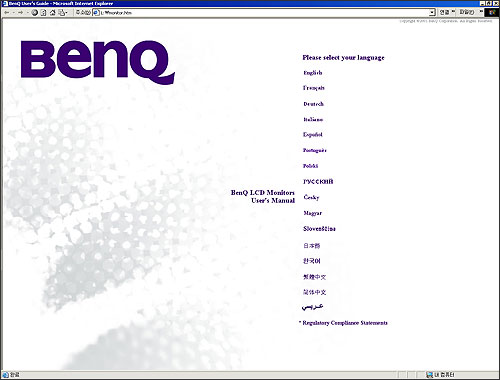Select Magyar language
The image size is (500, 380).
click(x=313, y=213)
